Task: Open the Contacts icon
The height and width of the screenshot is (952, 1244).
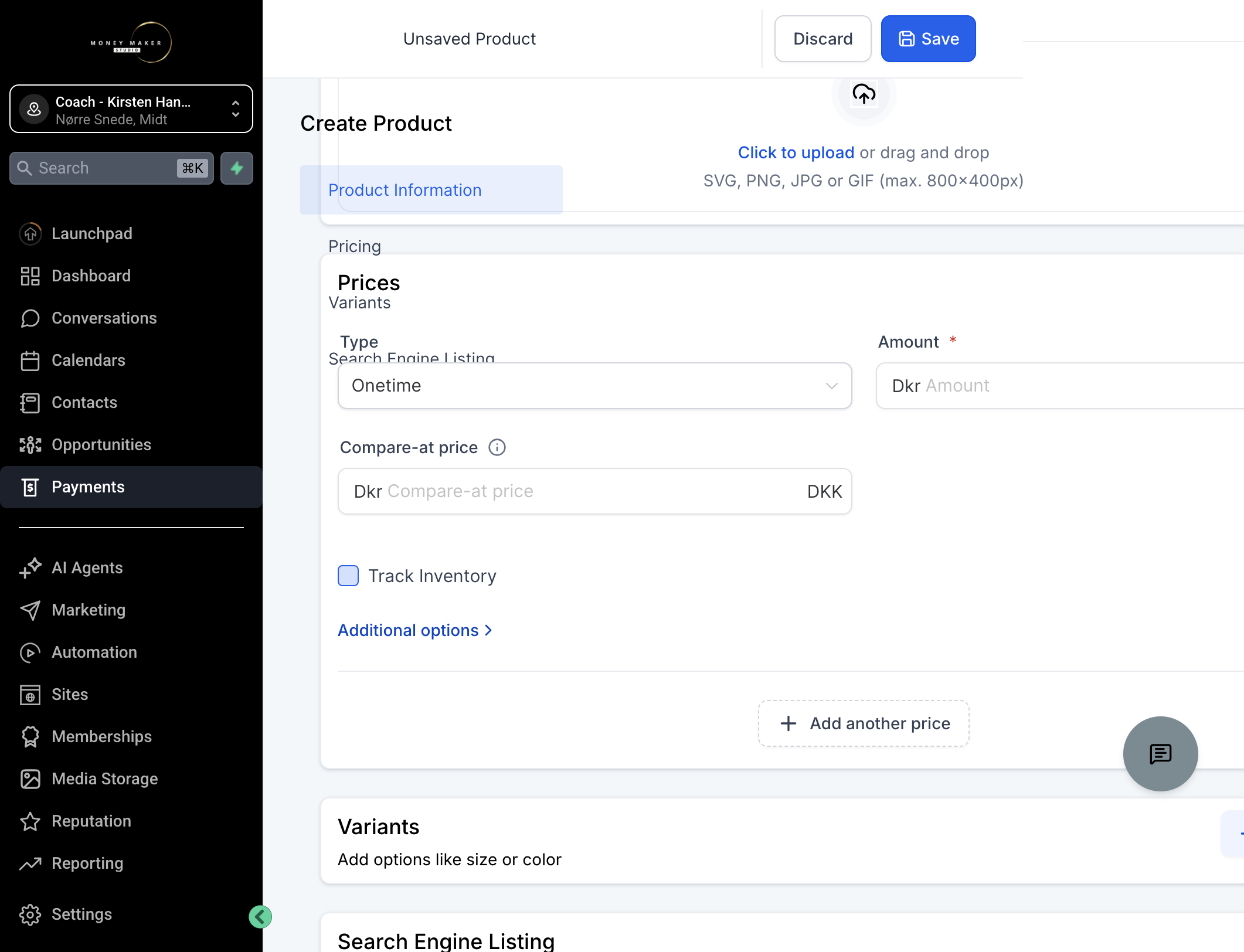Action: 30,403
